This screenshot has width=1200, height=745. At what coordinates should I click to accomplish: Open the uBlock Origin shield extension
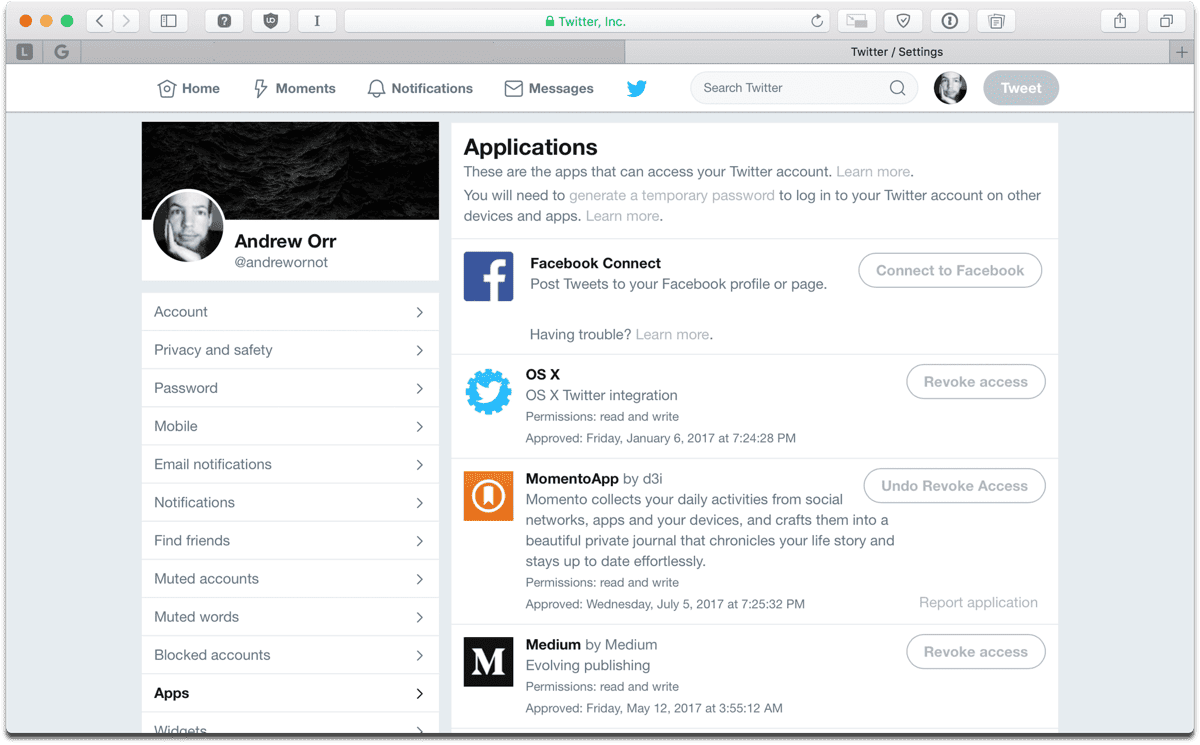[270, 21]
